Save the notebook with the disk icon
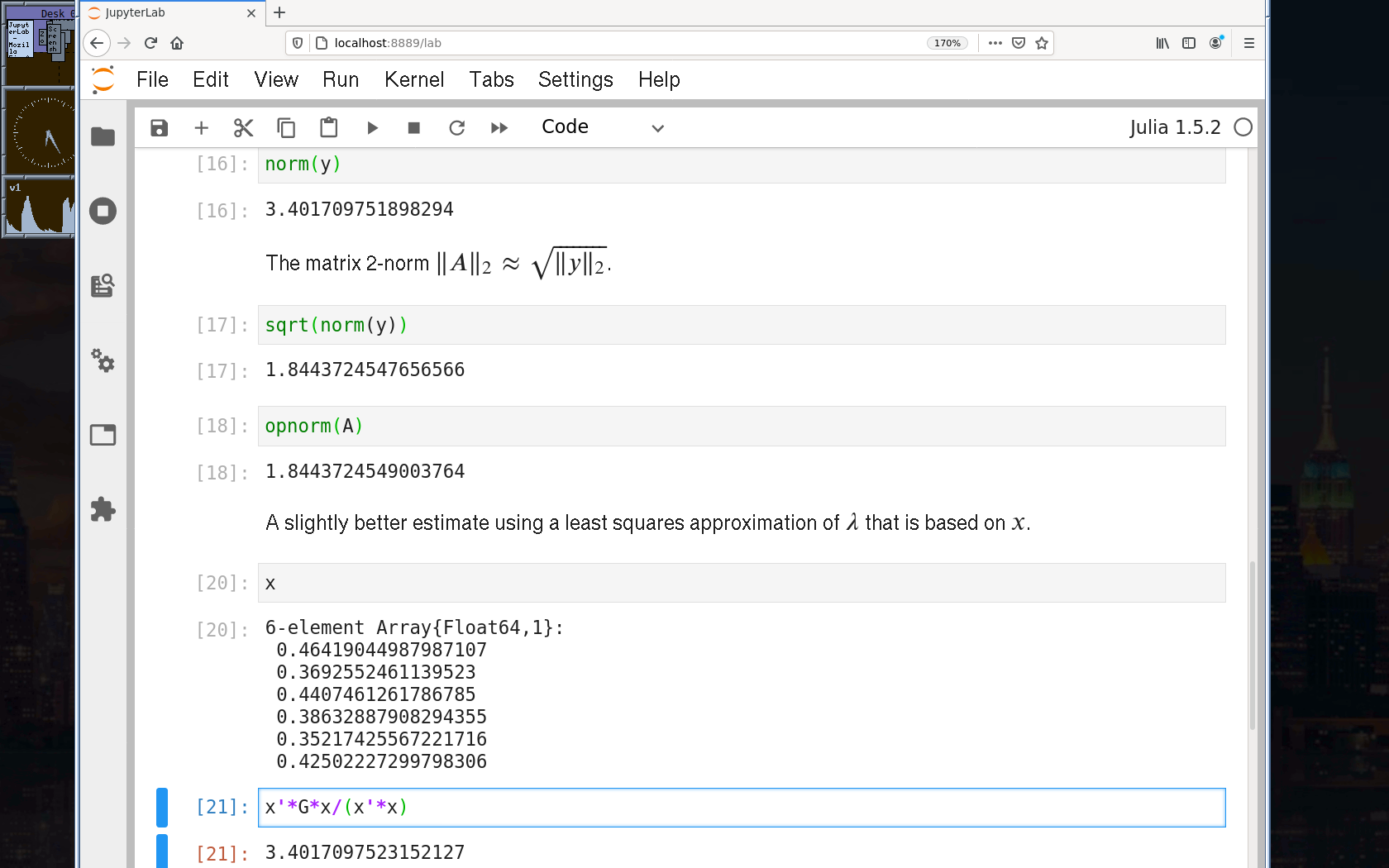This screenshot has height=868, width=1389. click(x=160, y=128)
